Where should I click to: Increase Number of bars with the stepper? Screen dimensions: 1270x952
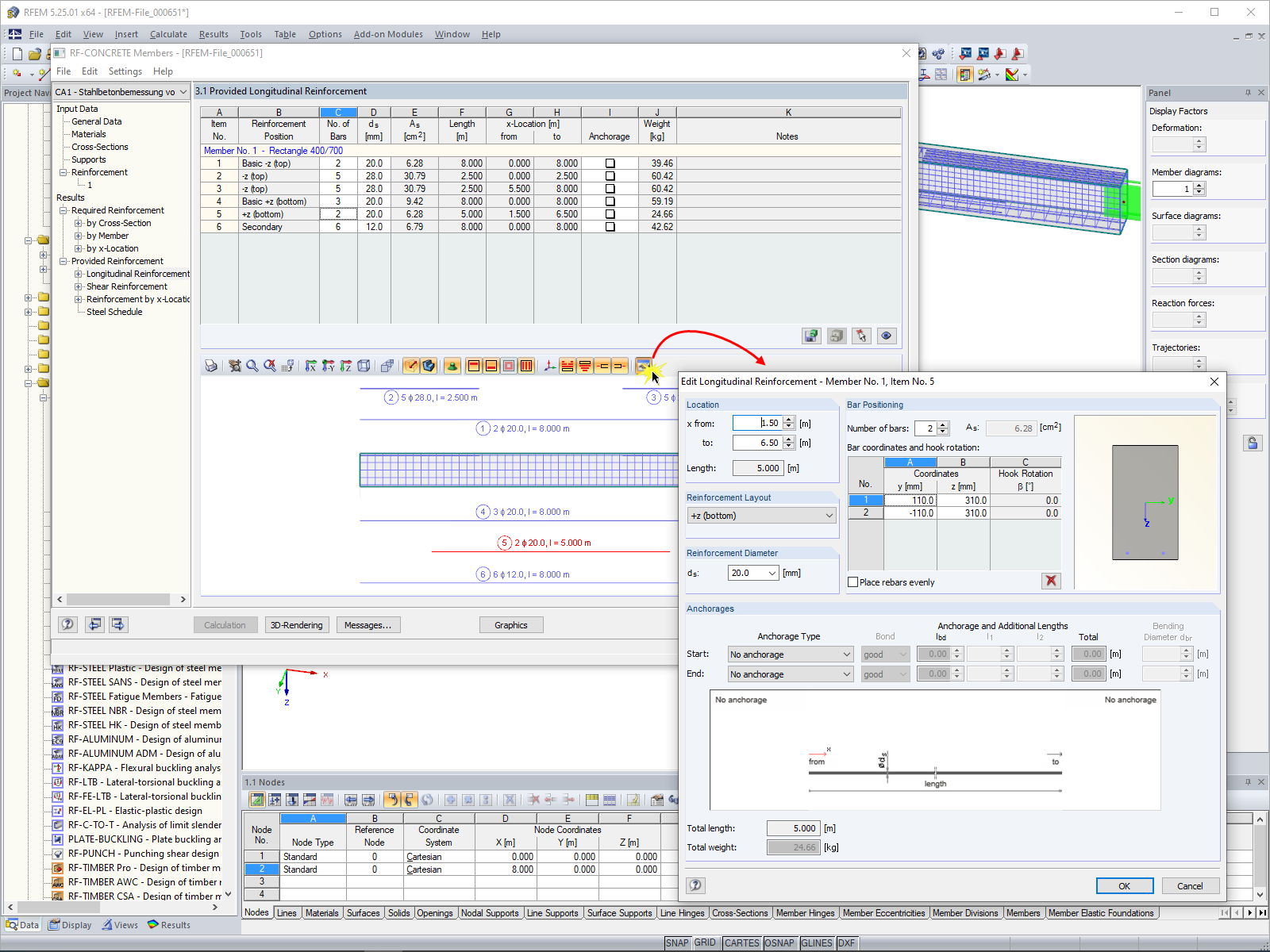pos(944,424)
